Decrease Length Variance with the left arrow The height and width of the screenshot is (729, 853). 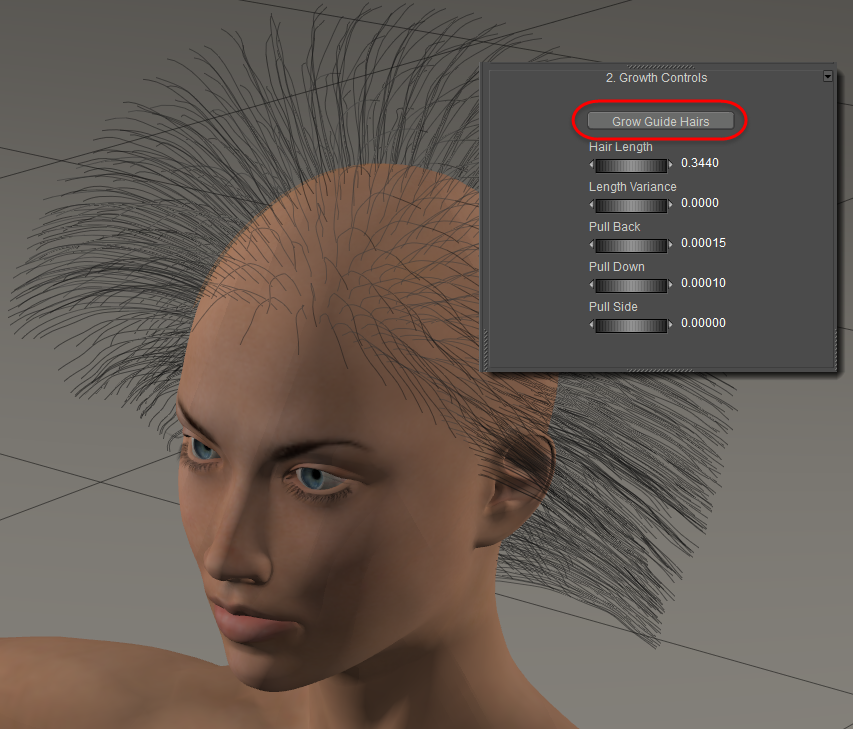[x=591, y=205]
